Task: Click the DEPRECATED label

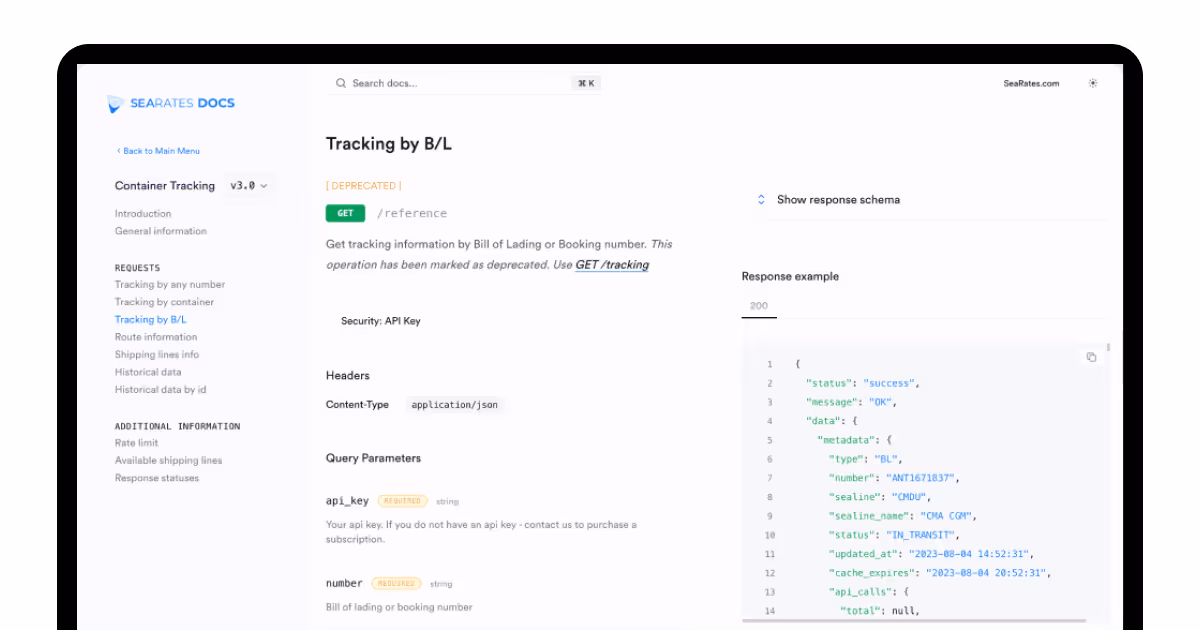Action: [364, 186]
